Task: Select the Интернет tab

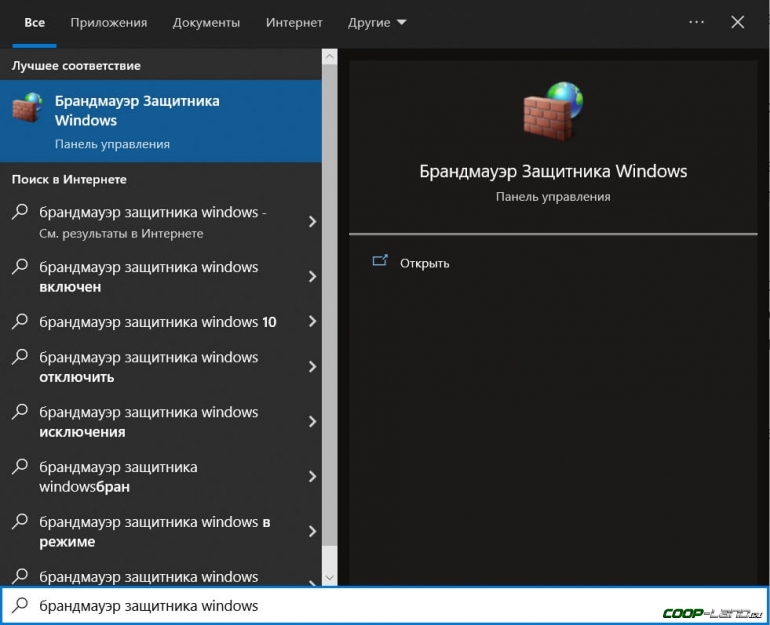Action: pos(294,22)
